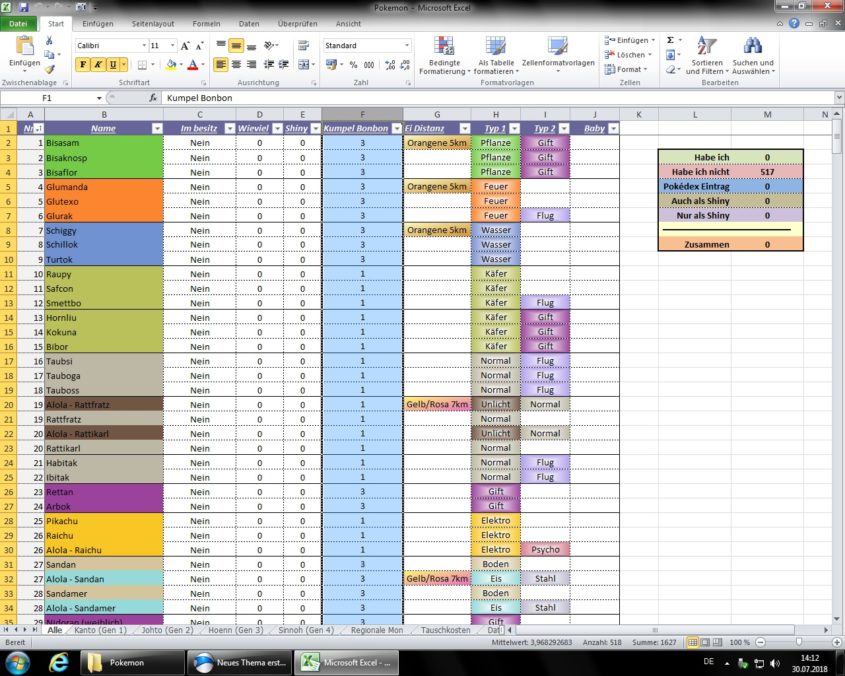Toggle bottom vertical alignment
This screenshot has height=676, width=845.
click(251, 46)
